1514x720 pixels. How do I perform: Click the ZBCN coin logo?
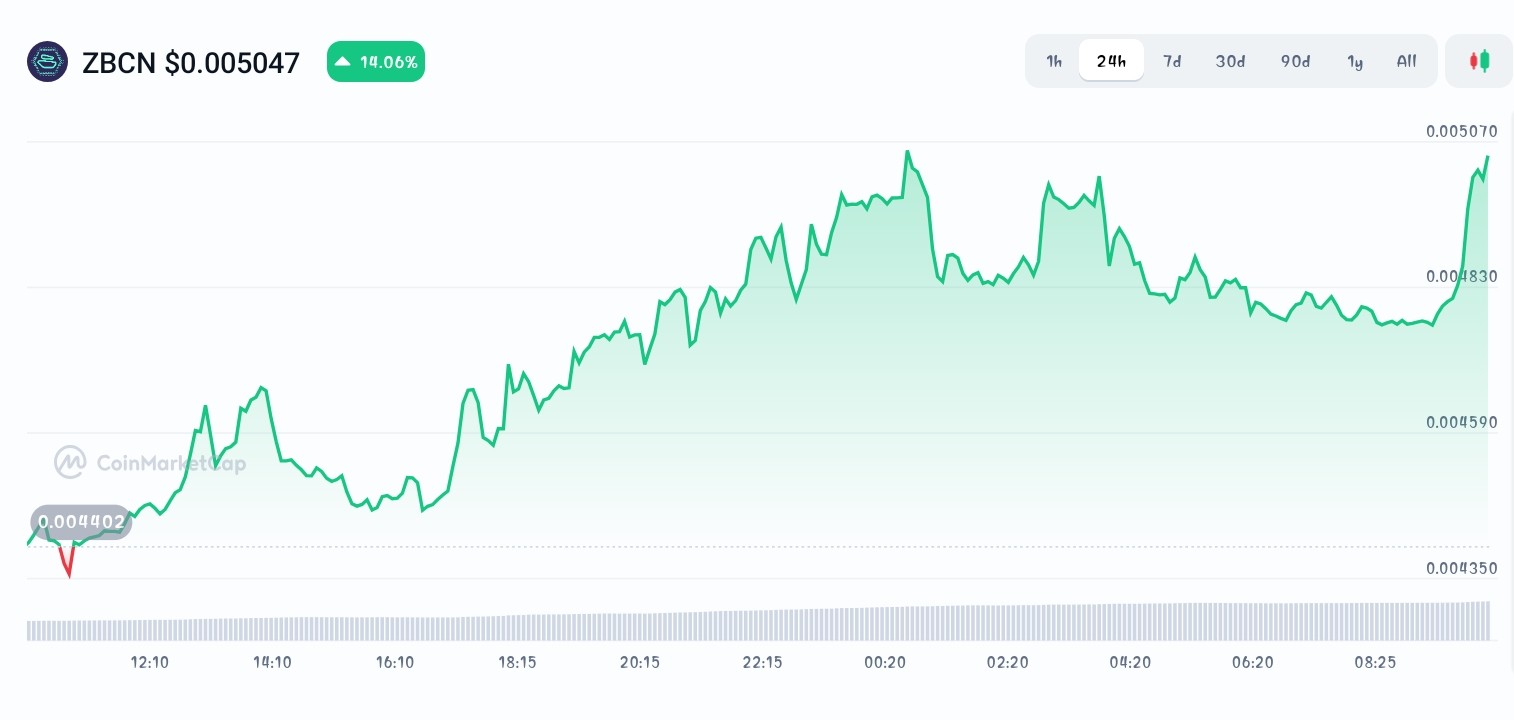pos(47,61)
